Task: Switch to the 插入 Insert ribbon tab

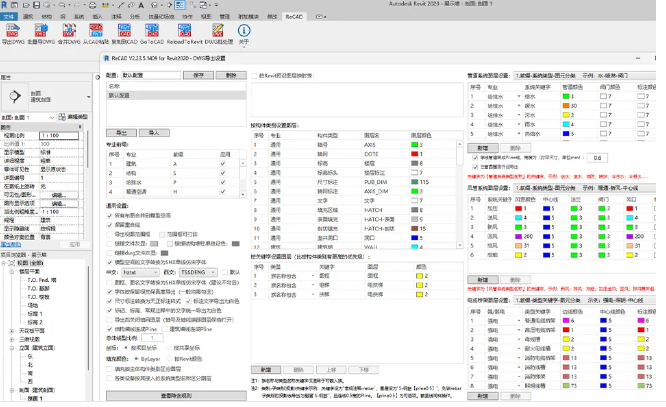Action: [98, 17]
